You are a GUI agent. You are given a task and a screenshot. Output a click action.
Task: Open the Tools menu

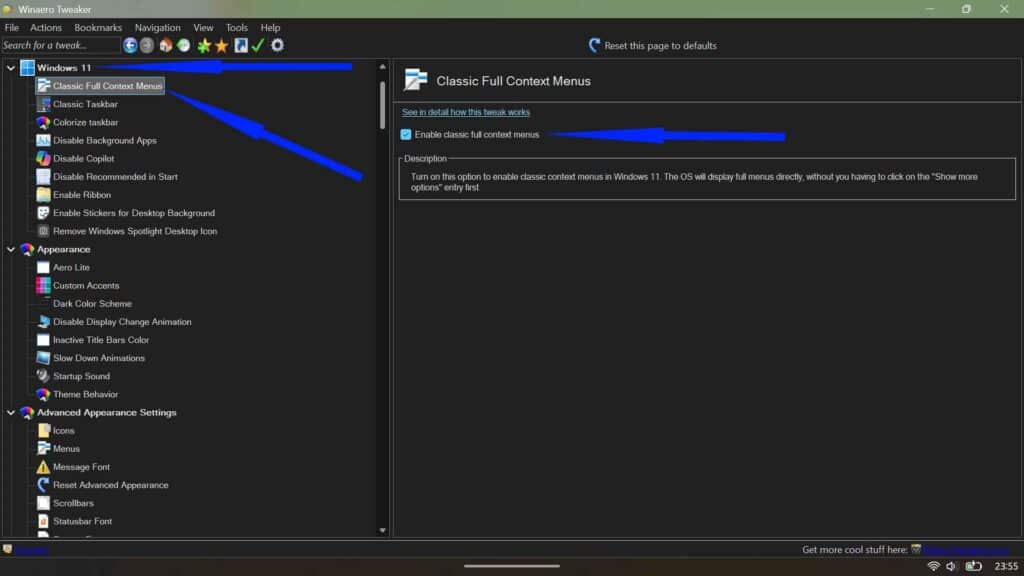pos(236,27)
